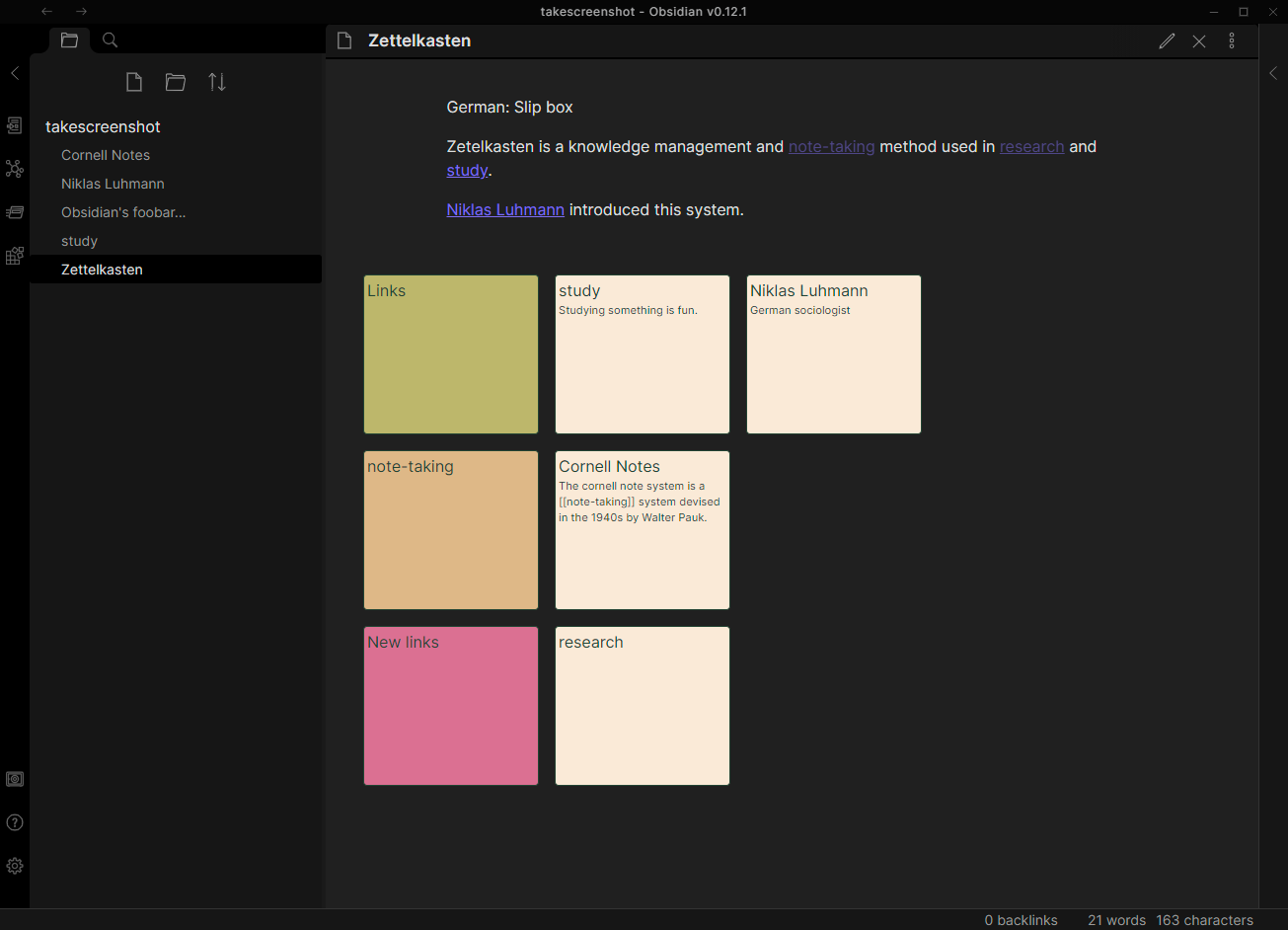
Task: Expand the right sidebar arrow
Action: (x=1273, y=73)
